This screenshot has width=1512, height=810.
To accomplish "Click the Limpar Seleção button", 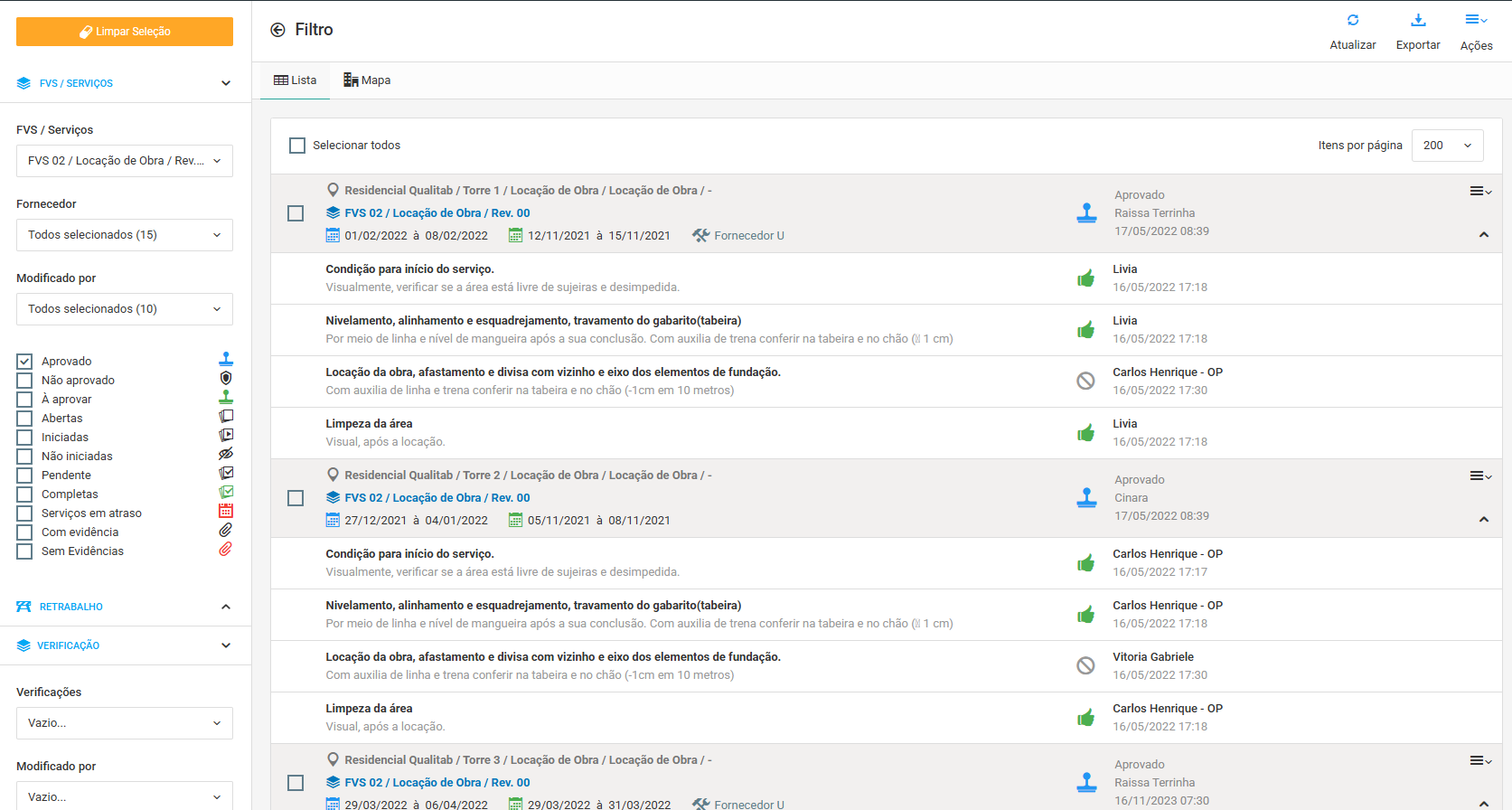I will point(125,32).
